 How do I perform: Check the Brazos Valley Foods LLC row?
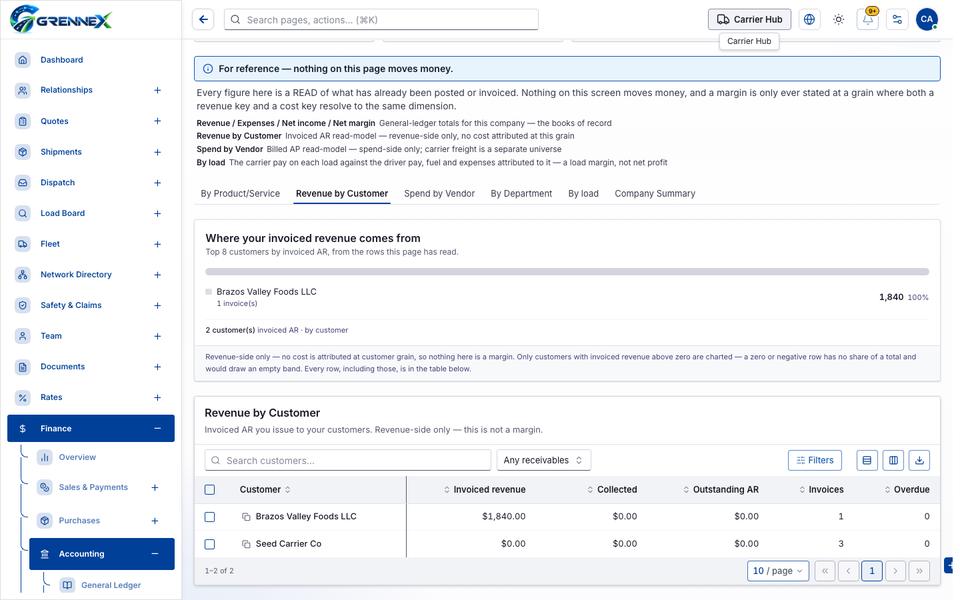click(x=210, y=517)
